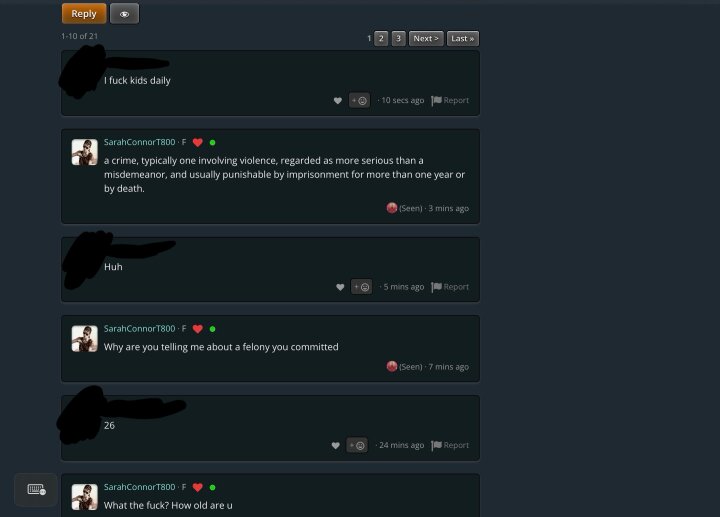Report the message from 10 secs ago
Screen dimensions: 720x517
450,100
